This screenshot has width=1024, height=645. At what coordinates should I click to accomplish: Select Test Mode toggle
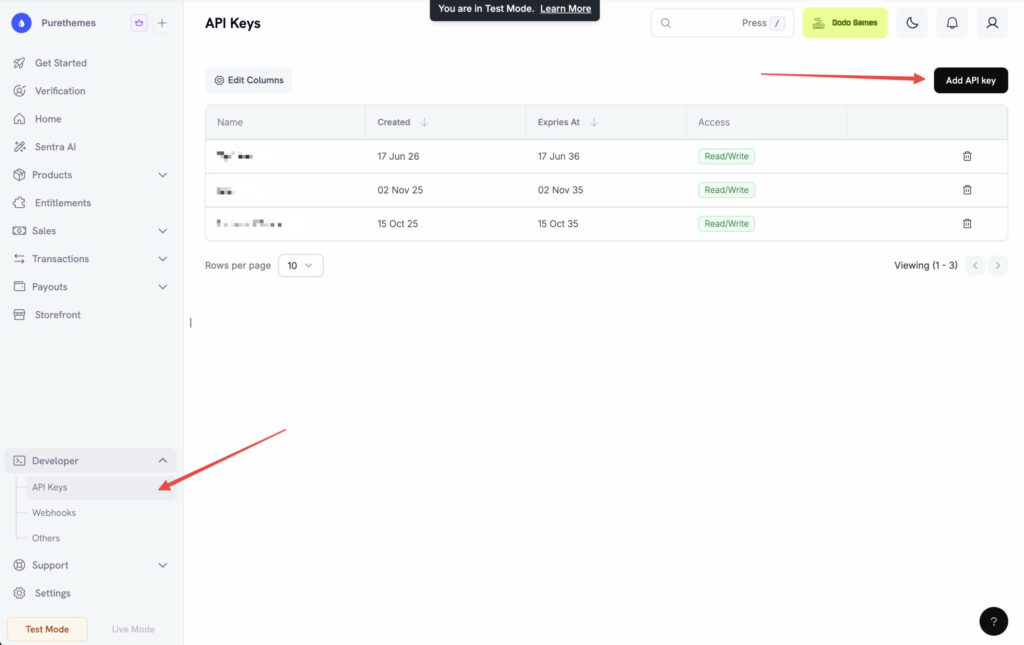pyautogui.click(x=47, y=629)
